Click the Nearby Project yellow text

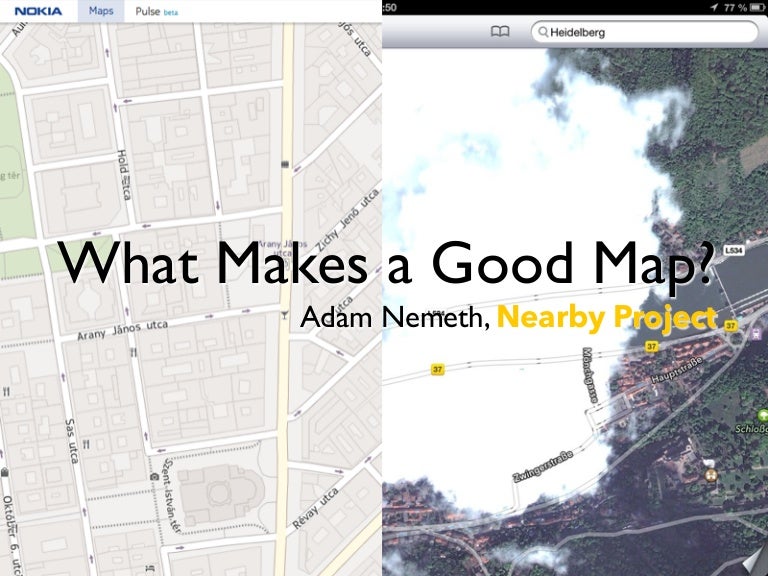(x=607, y=319)
